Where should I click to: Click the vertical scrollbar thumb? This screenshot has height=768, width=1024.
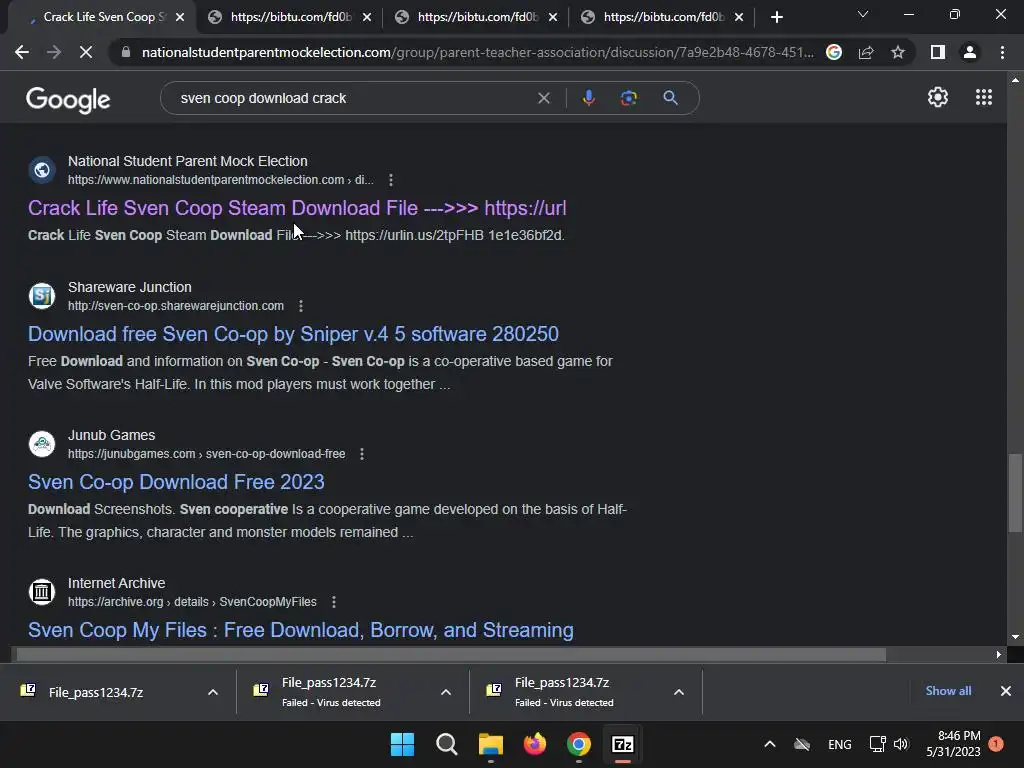point(1015,493)
